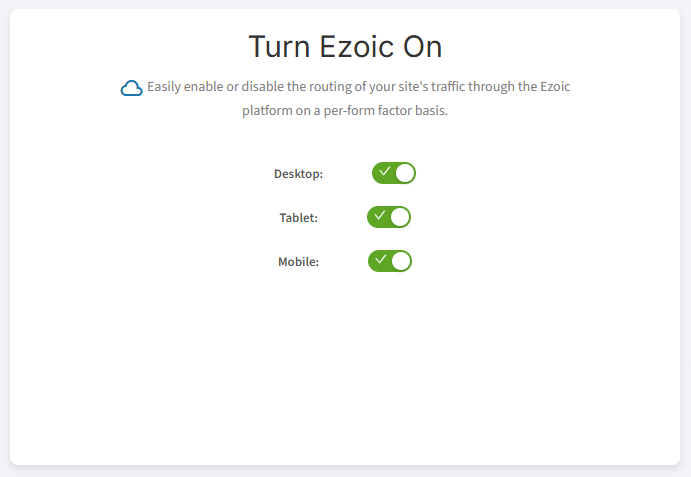Click the "Mobile:" label
Viewport: 691px width, 477px height.
pos(298,262)
